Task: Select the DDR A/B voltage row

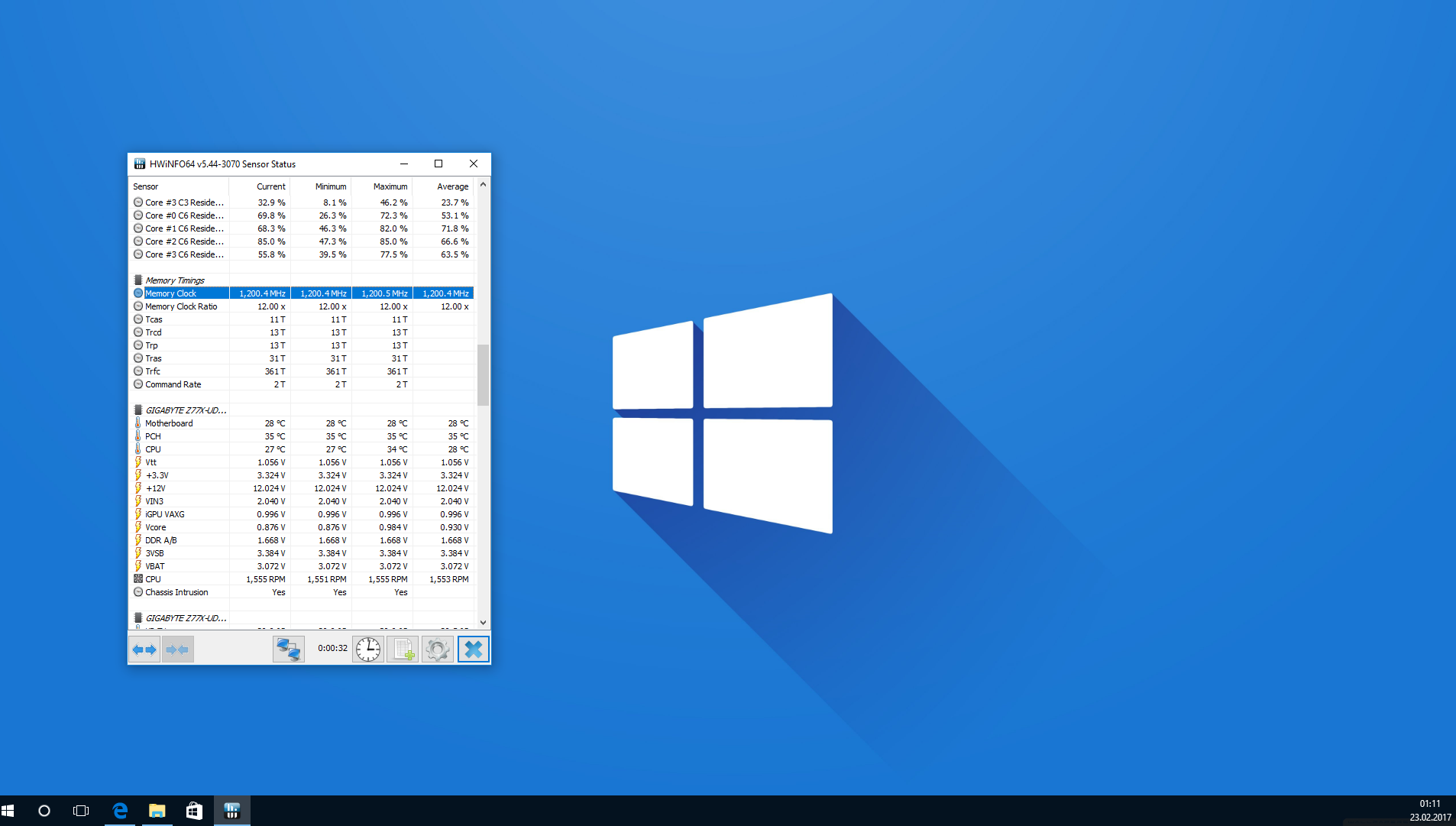Action: click(x=302, y=540)
